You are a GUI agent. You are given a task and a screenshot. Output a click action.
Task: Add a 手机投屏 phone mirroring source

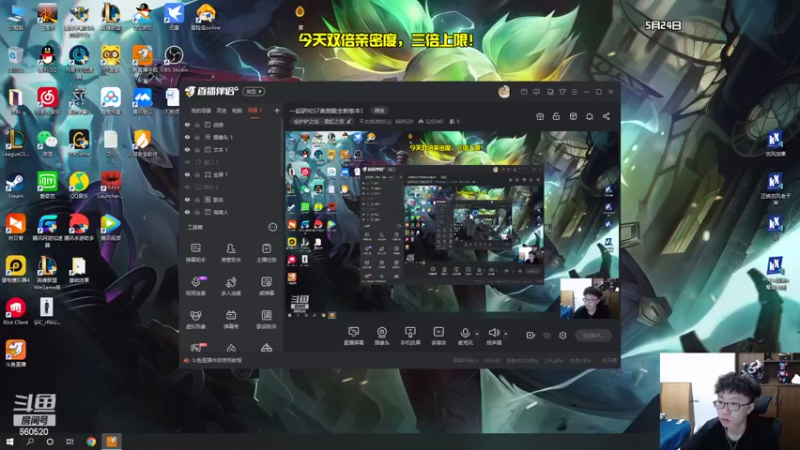410,336
